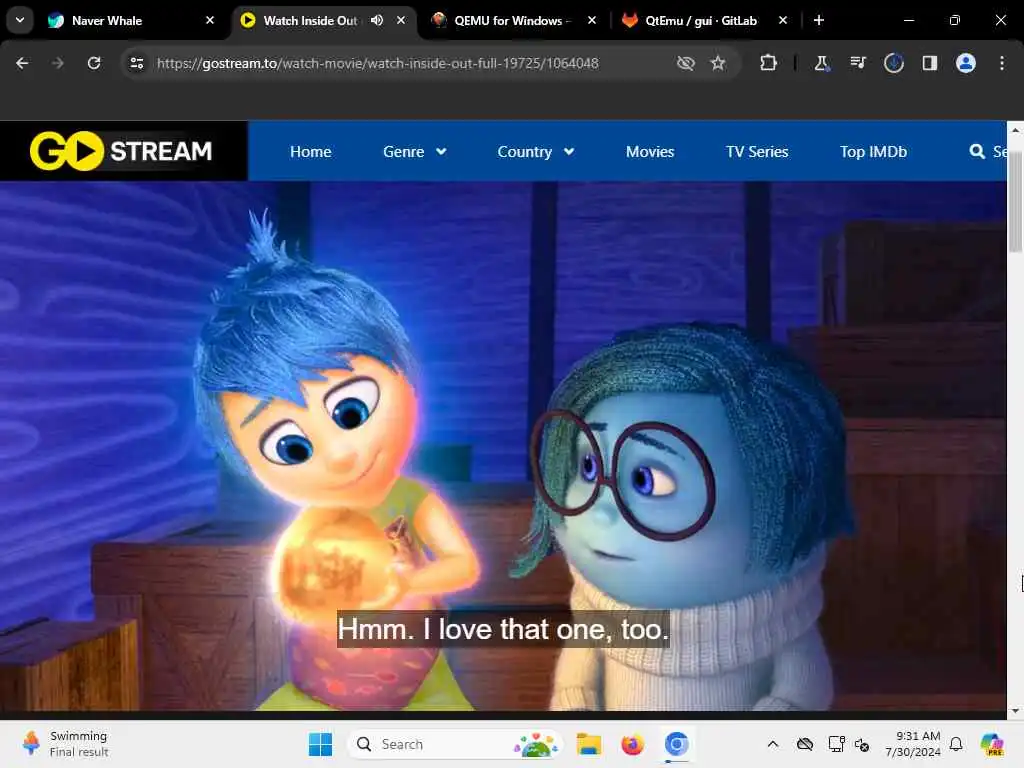Open the Chrome Labs flask icon
This screenshot has height=768, width=1024.
click(x=822, y=63)
